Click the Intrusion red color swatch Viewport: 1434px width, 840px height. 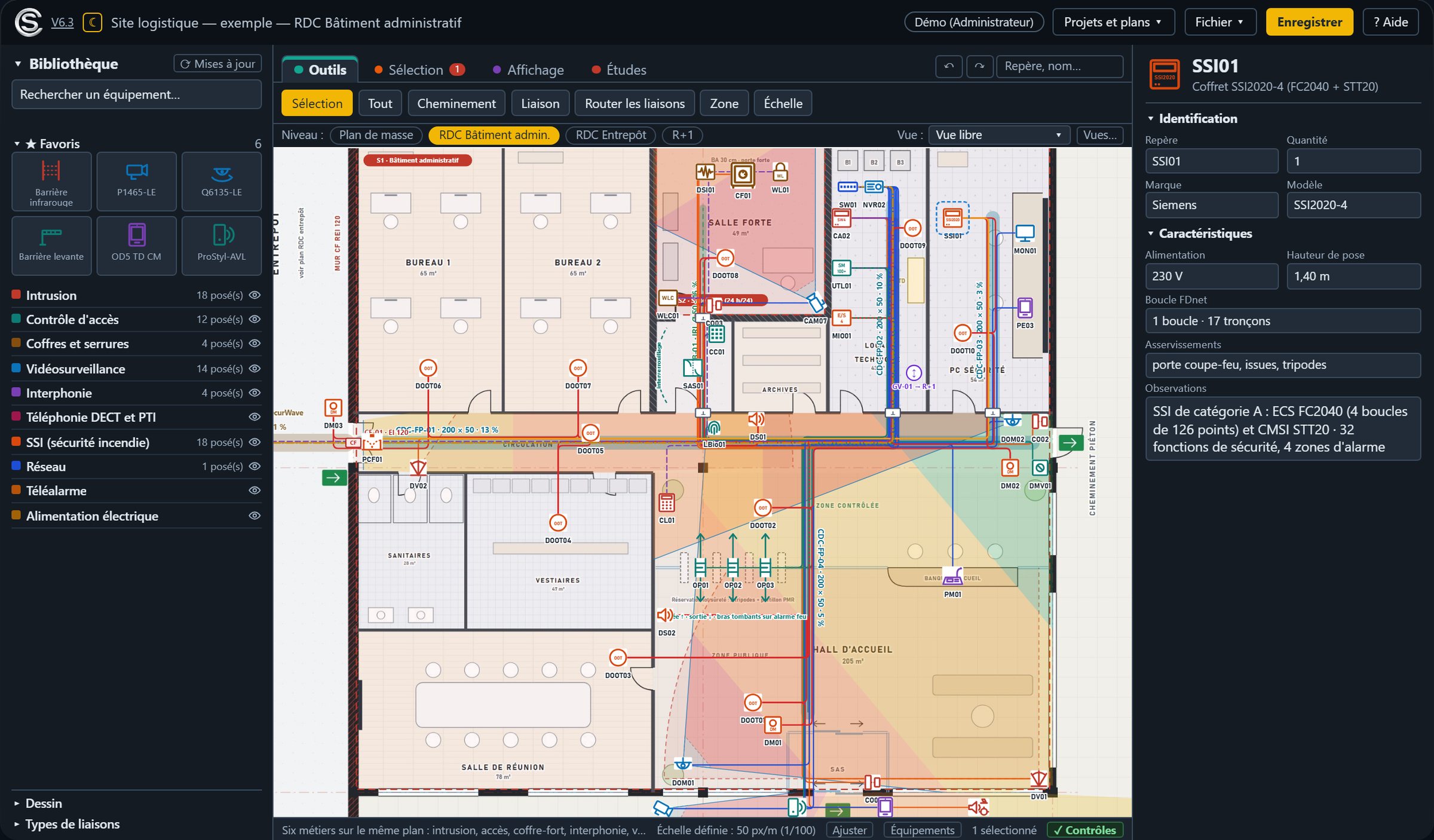17,295
